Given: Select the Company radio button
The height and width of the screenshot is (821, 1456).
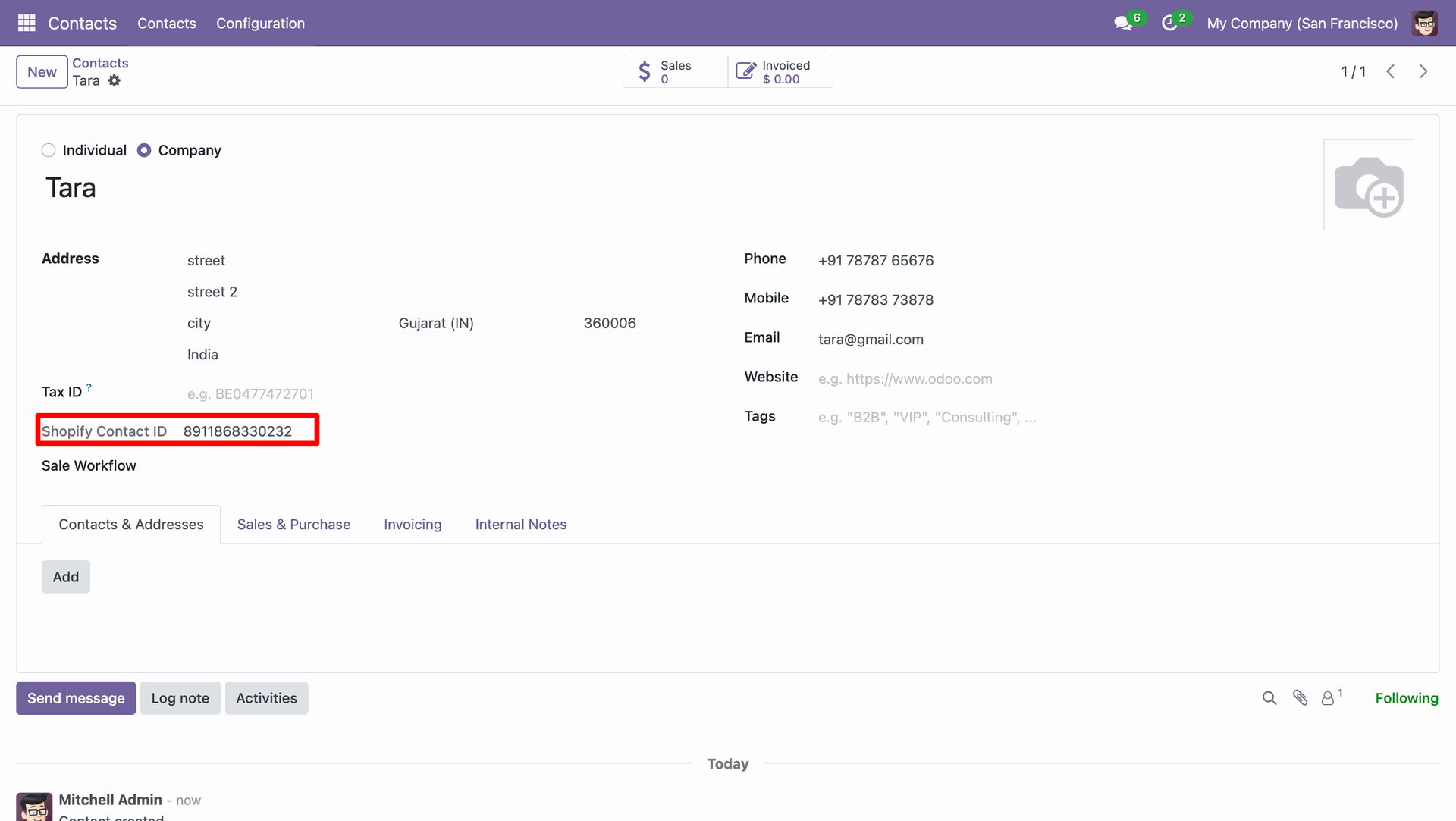Looking at the screenshot, I should pos(144,150).
